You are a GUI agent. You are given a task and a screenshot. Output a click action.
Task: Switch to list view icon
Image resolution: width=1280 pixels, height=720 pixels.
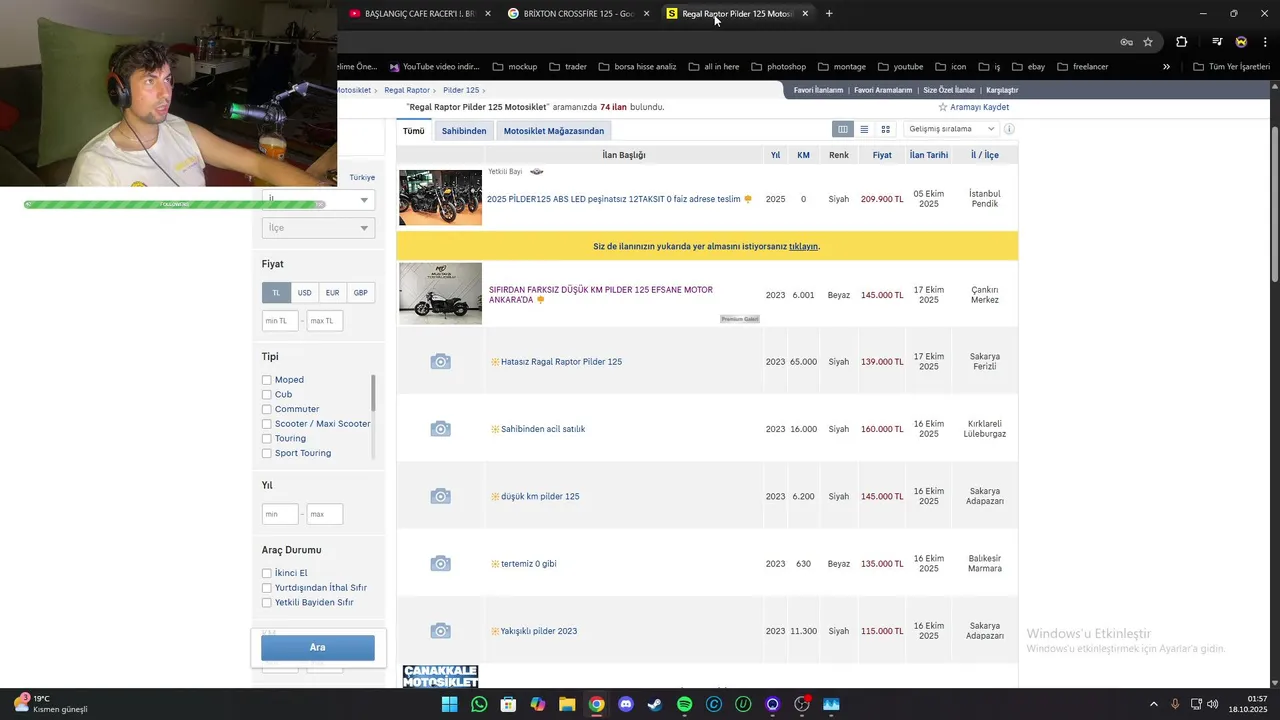point(864,129)
